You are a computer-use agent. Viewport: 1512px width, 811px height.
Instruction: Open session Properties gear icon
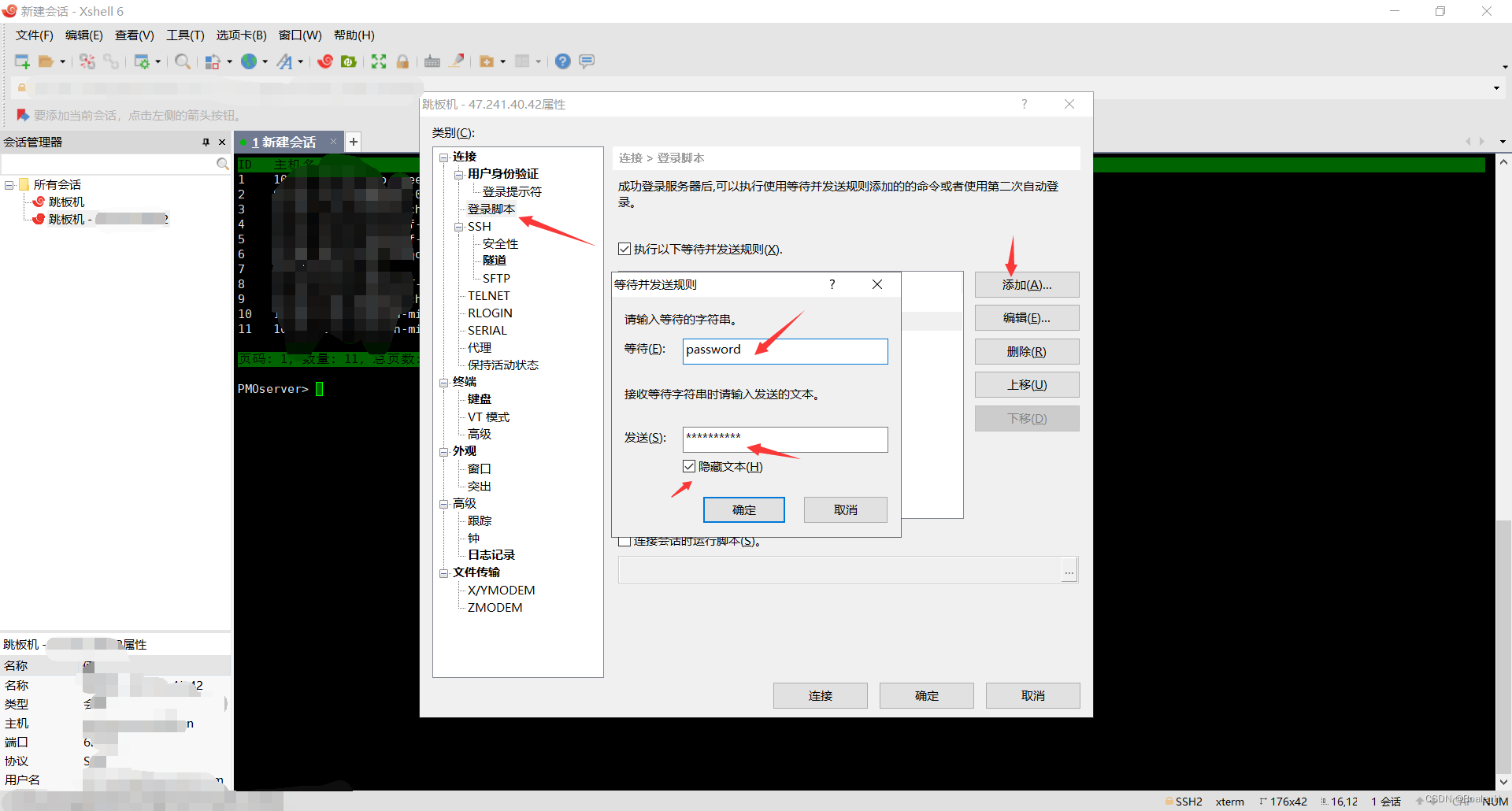click(142, 61)
